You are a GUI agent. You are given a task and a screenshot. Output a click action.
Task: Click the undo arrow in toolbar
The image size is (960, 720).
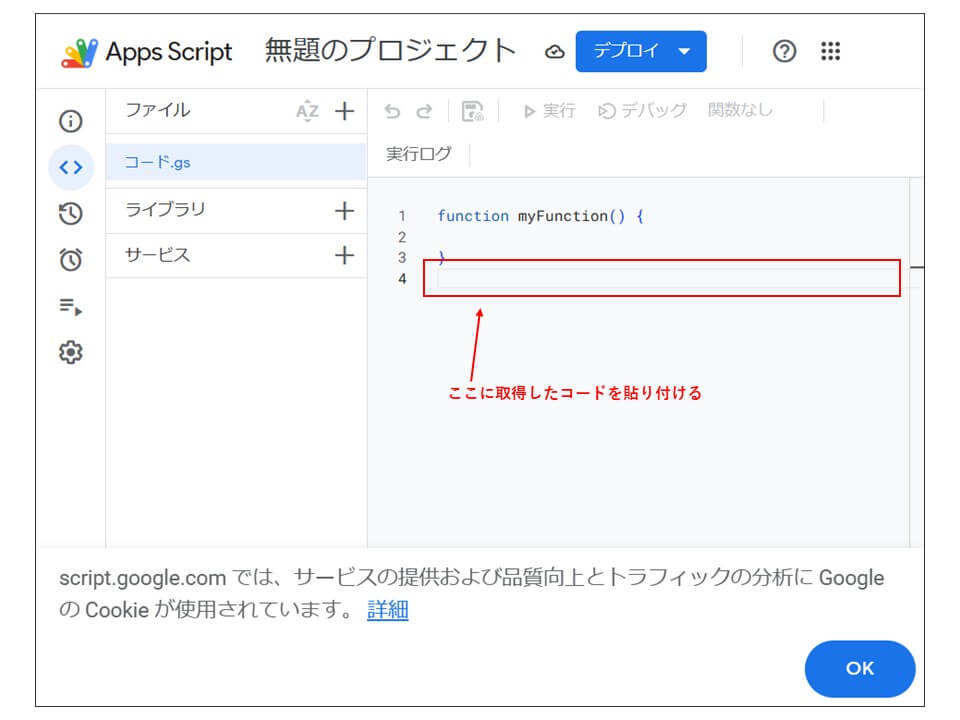tap(393, 111)
